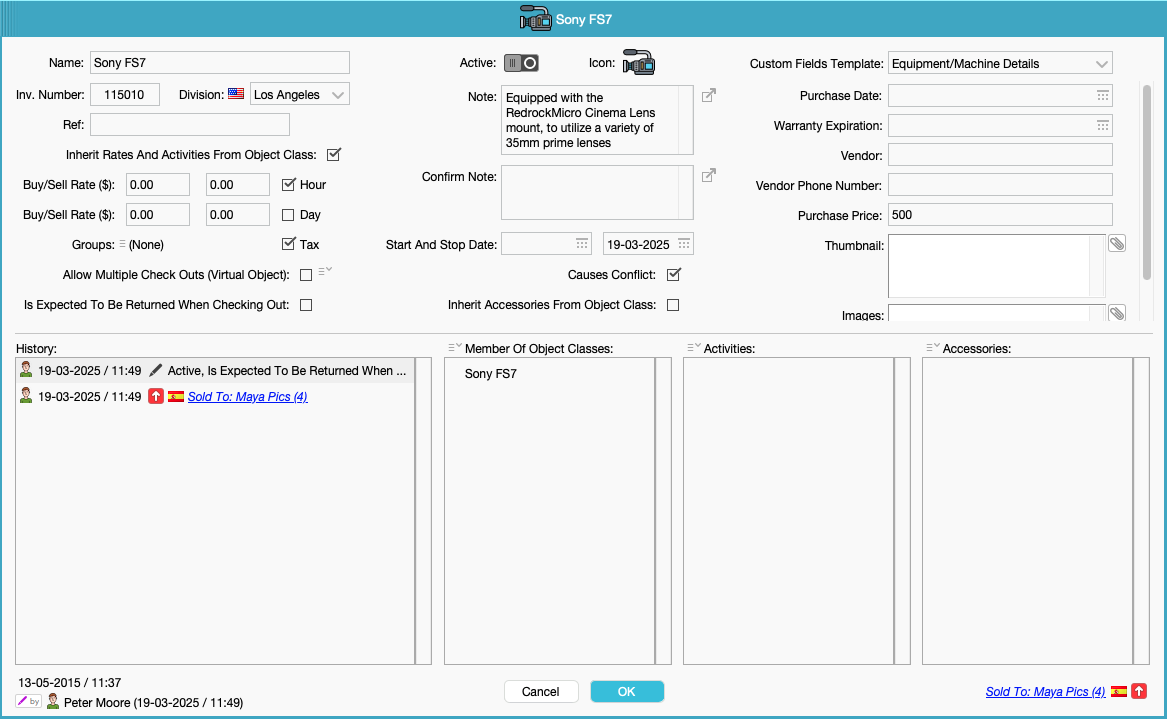
Task: Open Accessories list options menu
Action: [933, 348]
